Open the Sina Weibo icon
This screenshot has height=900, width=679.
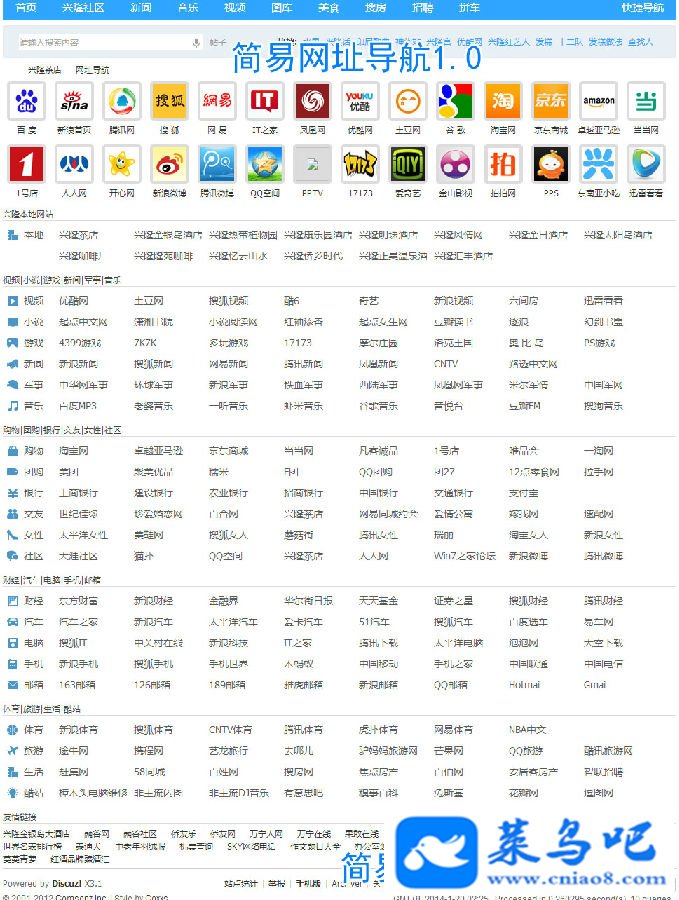(169, 164)
